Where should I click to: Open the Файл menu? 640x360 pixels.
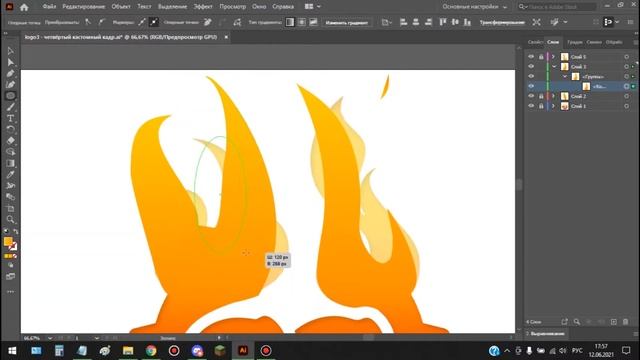click(49, 7)
